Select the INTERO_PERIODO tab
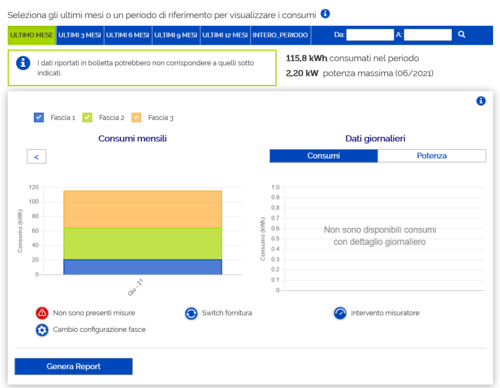 tap(280, 35)
